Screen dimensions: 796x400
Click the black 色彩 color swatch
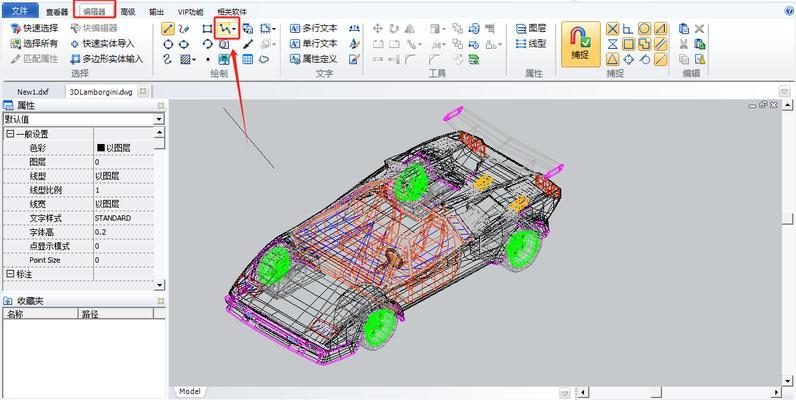(x=101, y=148)
